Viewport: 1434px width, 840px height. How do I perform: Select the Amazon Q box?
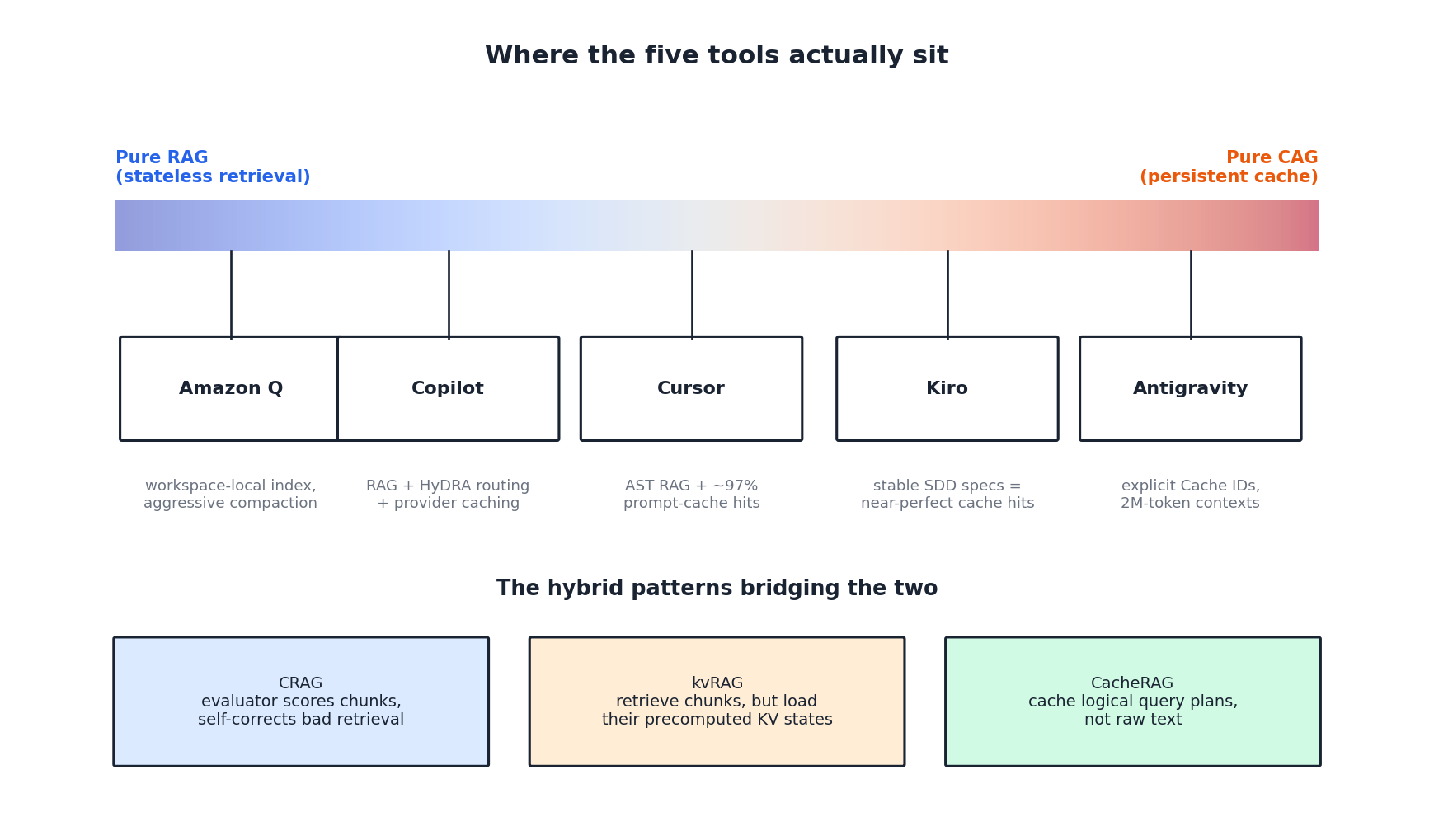pos(229,388)
